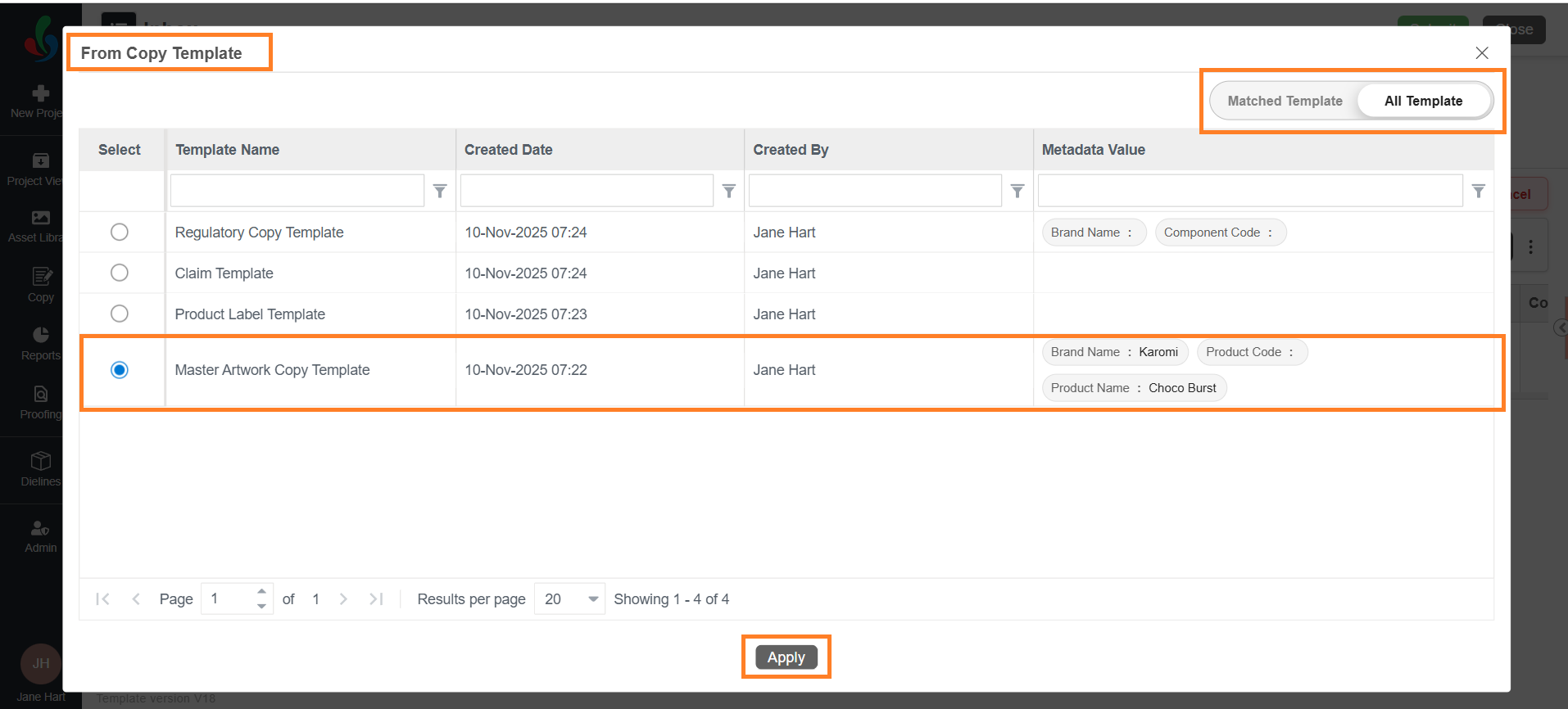The image size is (1568, 709).
Task: Increment the page number stepper up
Action: (261, 592)
